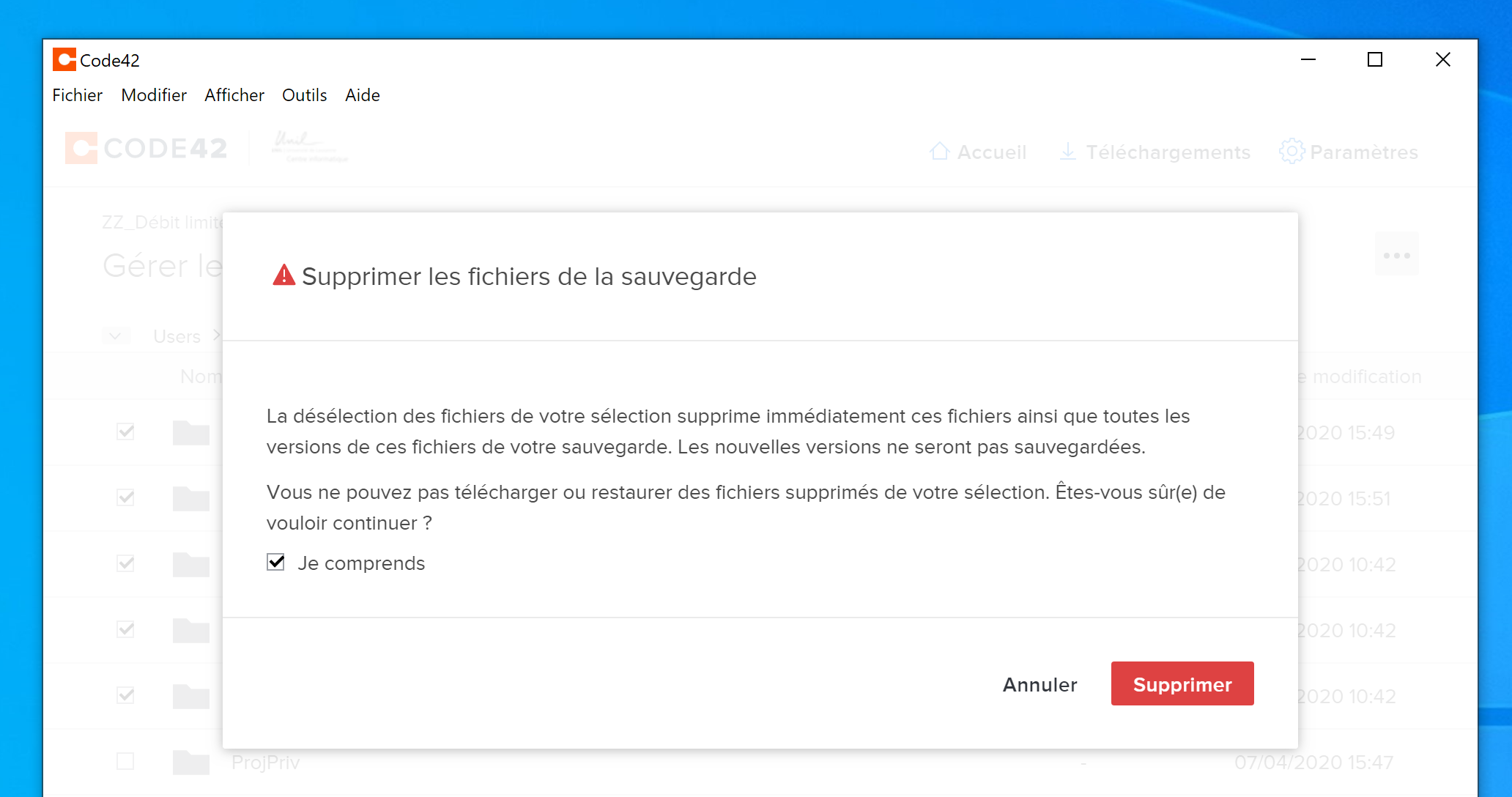This screenshot has width=1512, height=797.
Task: Click the red warning triangle icon
Action: [283, 276]
